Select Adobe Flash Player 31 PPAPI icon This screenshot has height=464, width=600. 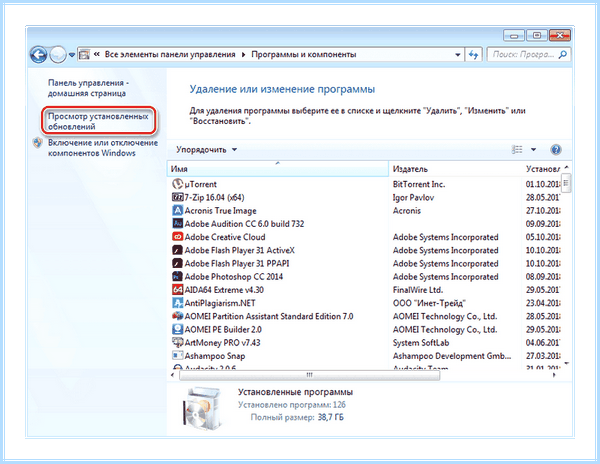click(x=177, y=263)
